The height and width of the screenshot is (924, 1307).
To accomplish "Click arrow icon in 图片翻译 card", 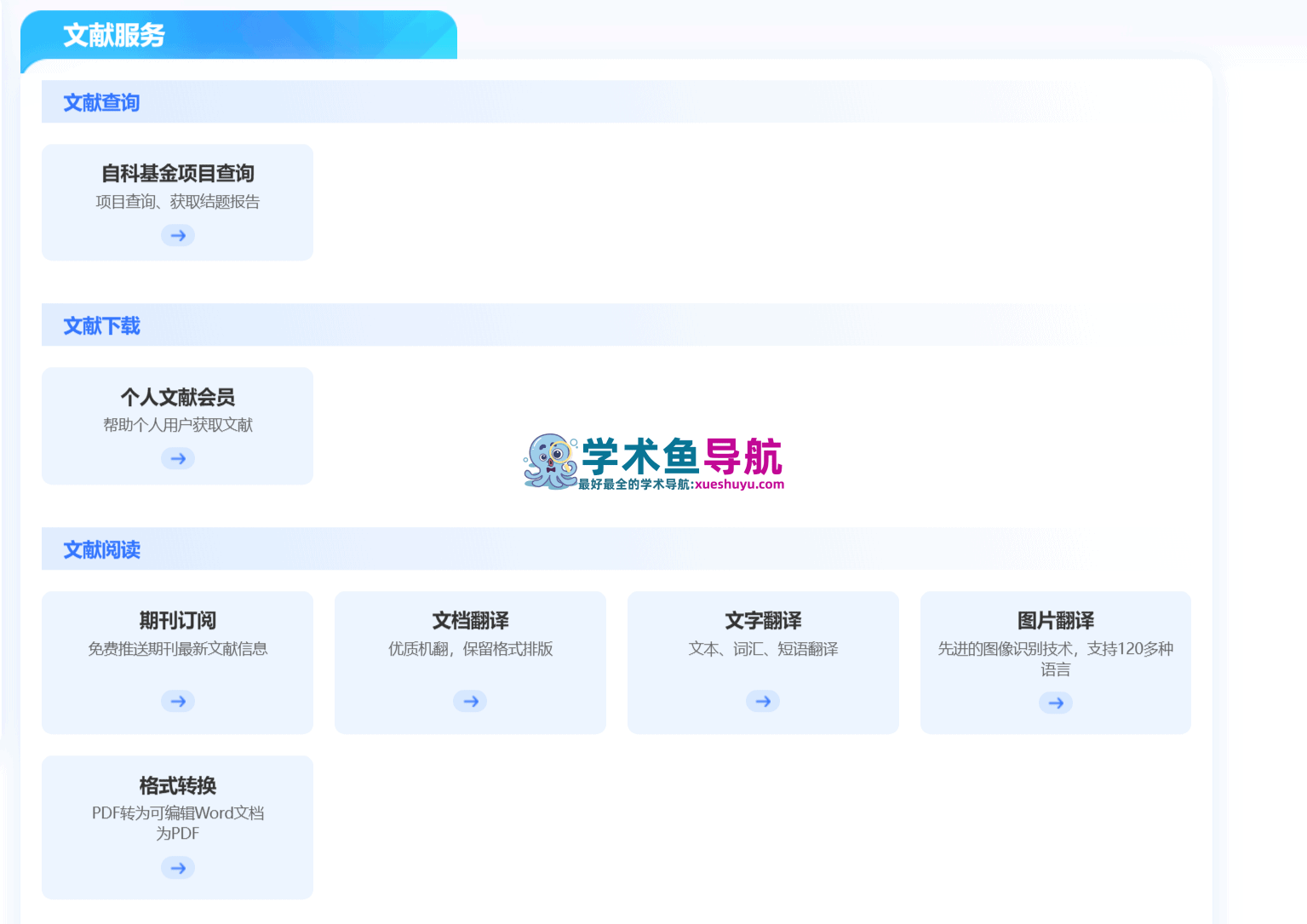I will tap(1056, 703).
